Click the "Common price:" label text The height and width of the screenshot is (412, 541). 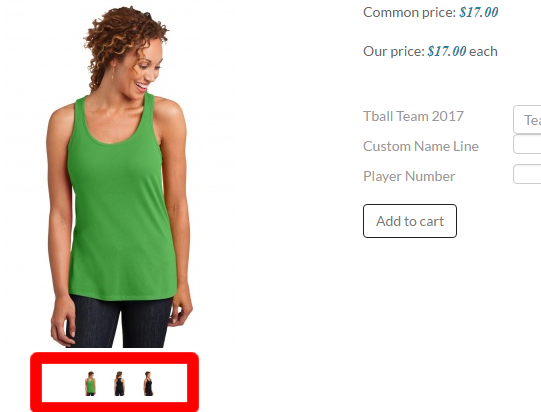coord(410,13)
